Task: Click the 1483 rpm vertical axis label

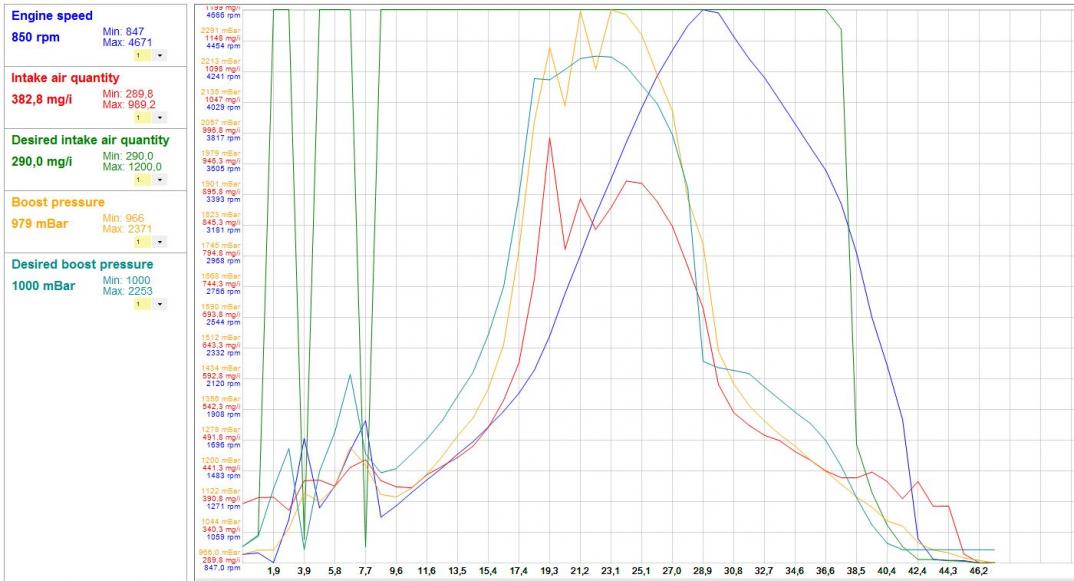Action: click(x=223, y=475)
